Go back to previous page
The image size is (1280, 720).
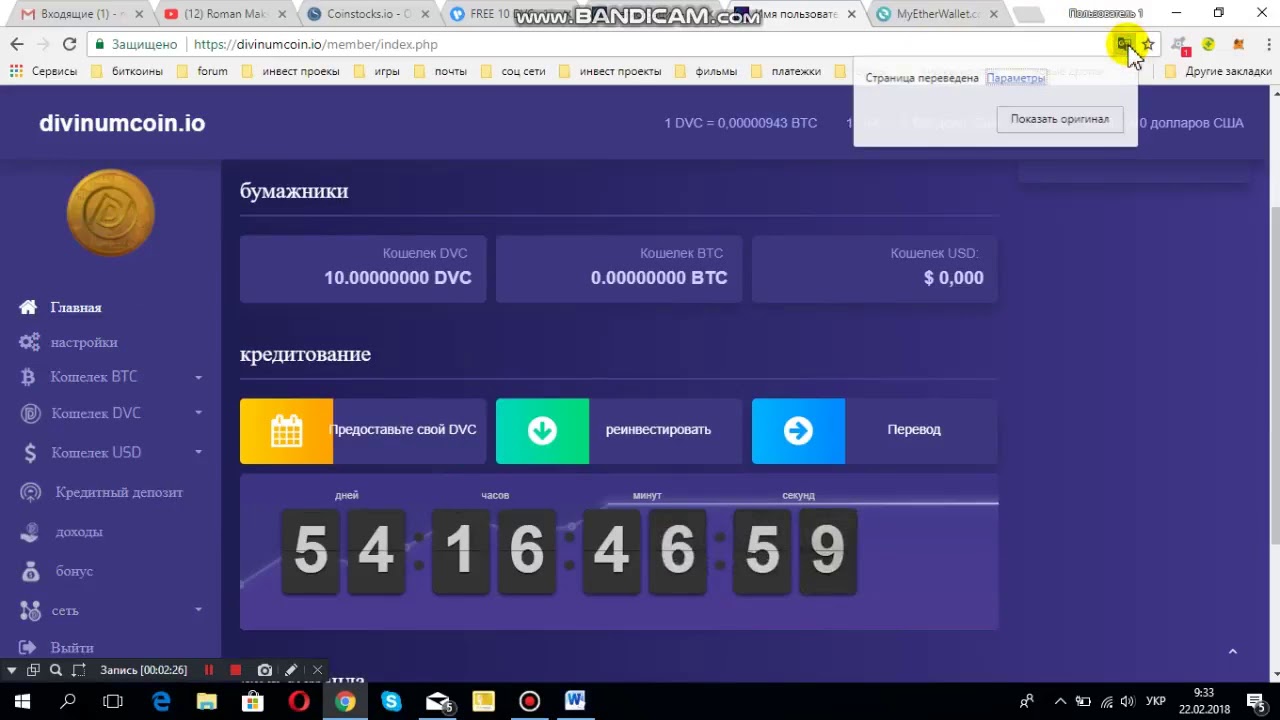pos(17,44)
